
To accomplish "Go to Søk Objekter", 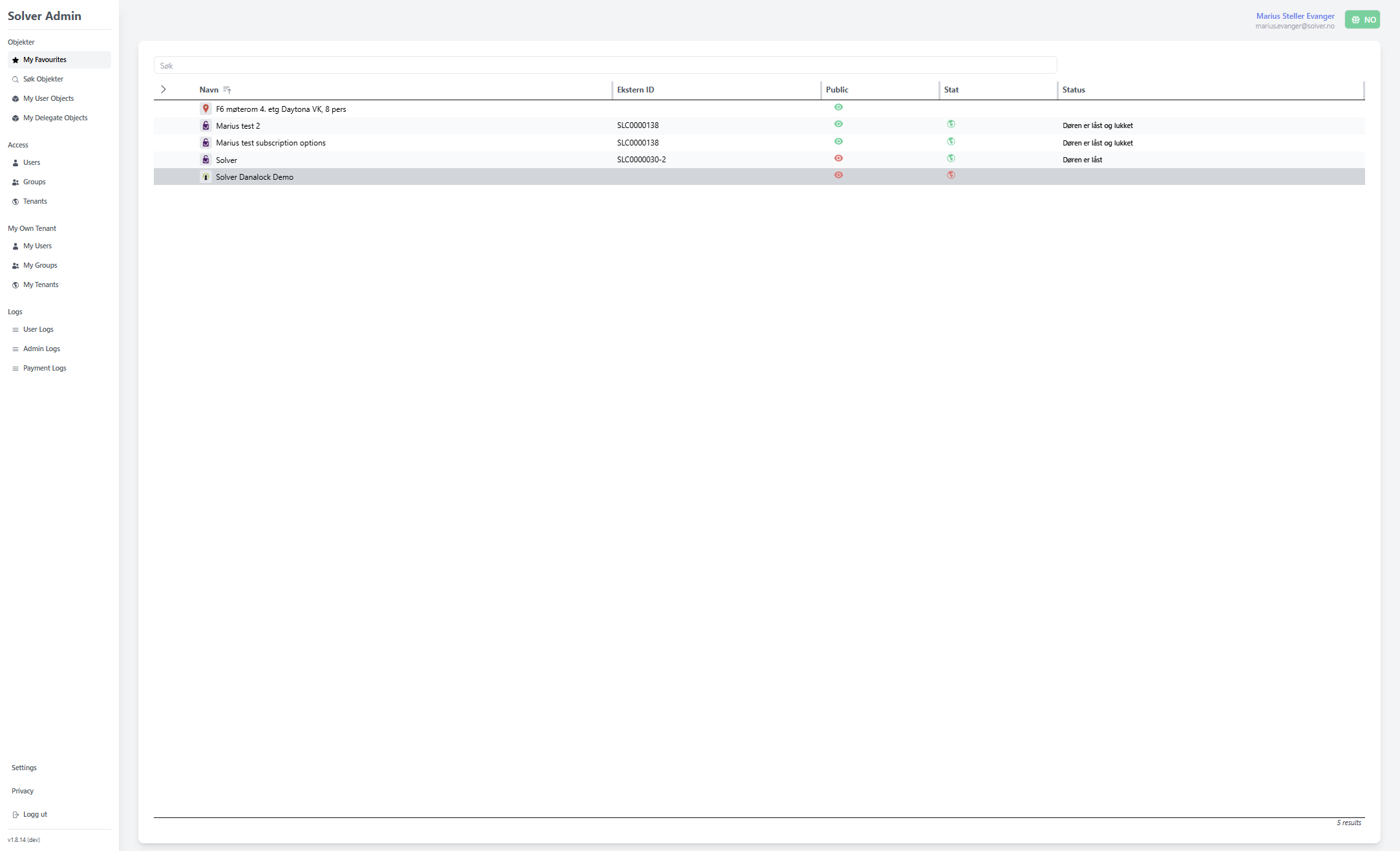I will click(x=59, y=79).
